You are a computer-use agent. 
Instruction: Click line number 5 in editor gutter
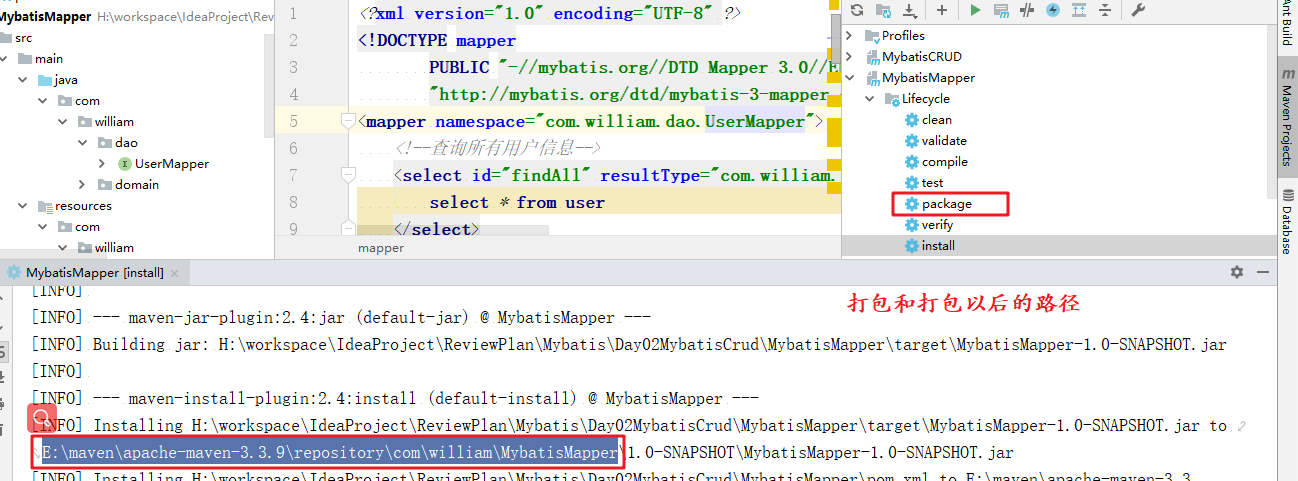click(x=292, y=121)
